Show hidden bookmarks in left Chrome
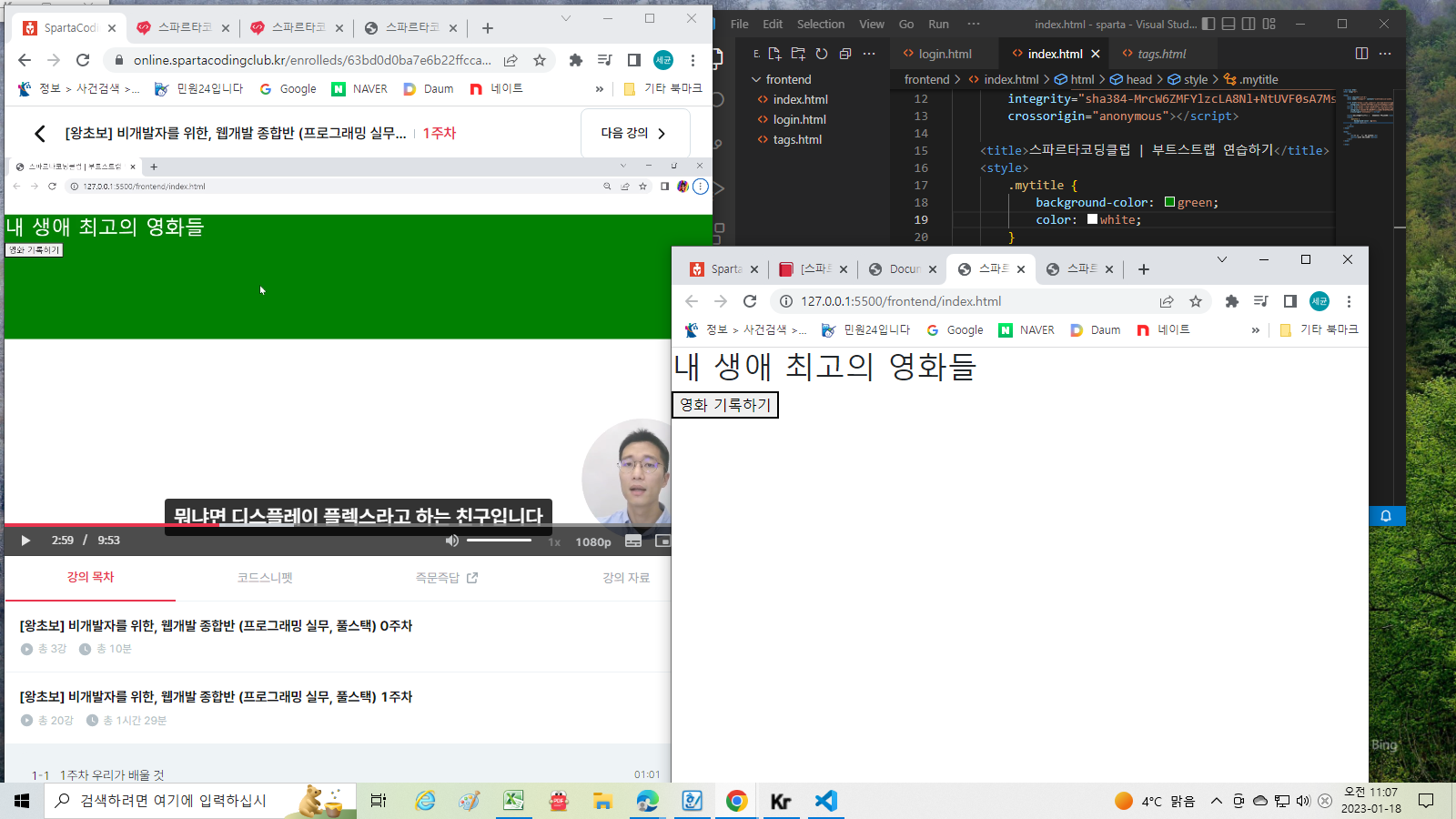Viewport: 1456px width, 819px height. (599, 89)
